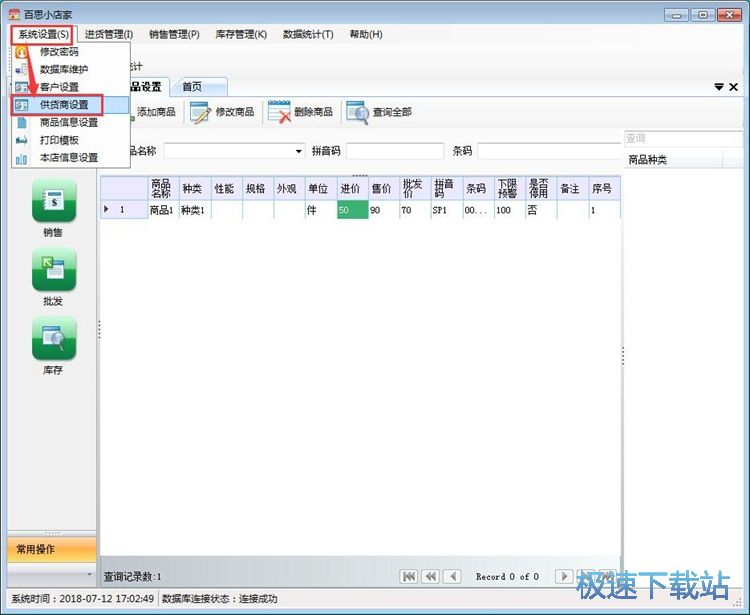Sort by 批发价 column header
750x615 pixels.
point(414,188)
